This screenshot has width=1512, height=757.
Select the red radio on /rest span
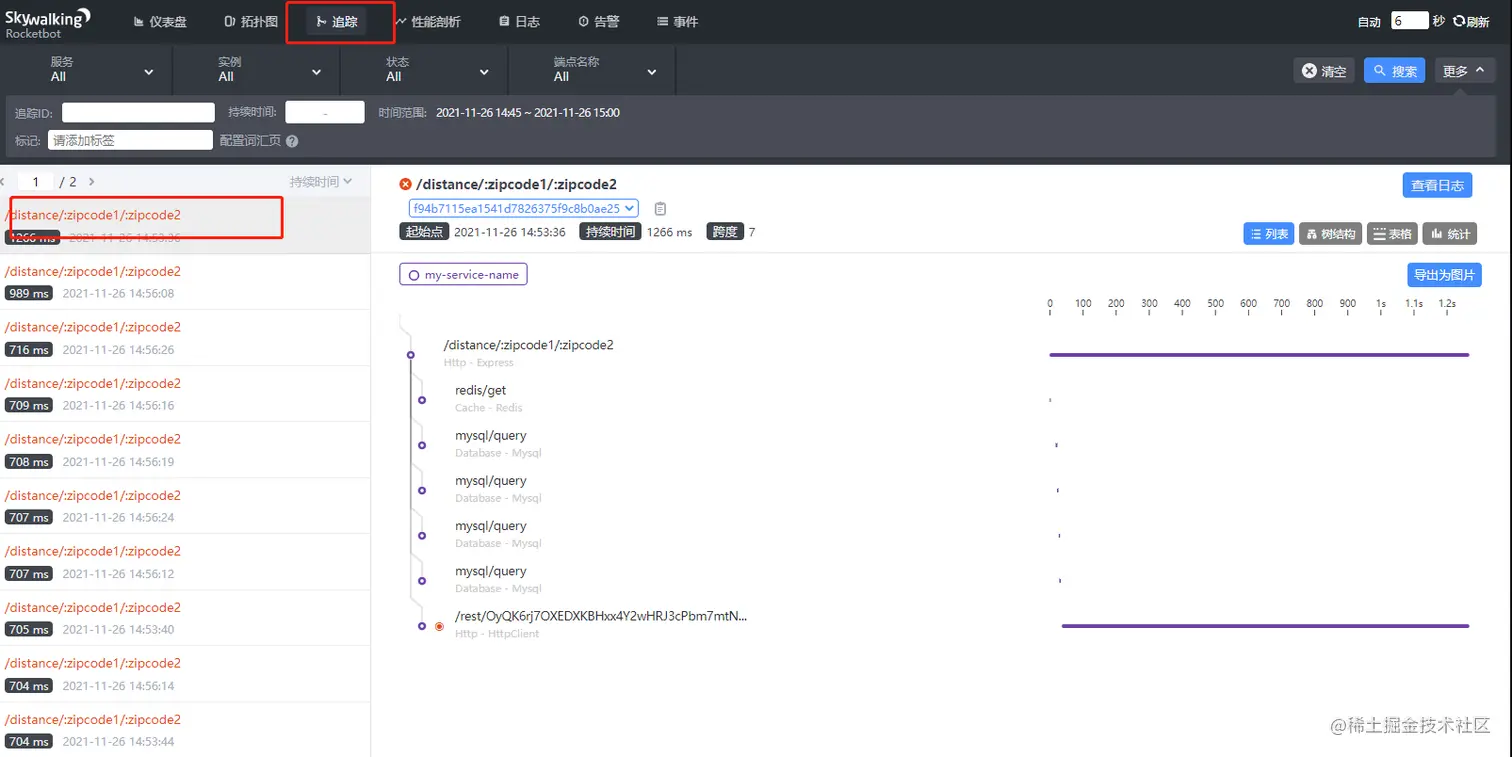pyautogui.click(x=438, y=626)
